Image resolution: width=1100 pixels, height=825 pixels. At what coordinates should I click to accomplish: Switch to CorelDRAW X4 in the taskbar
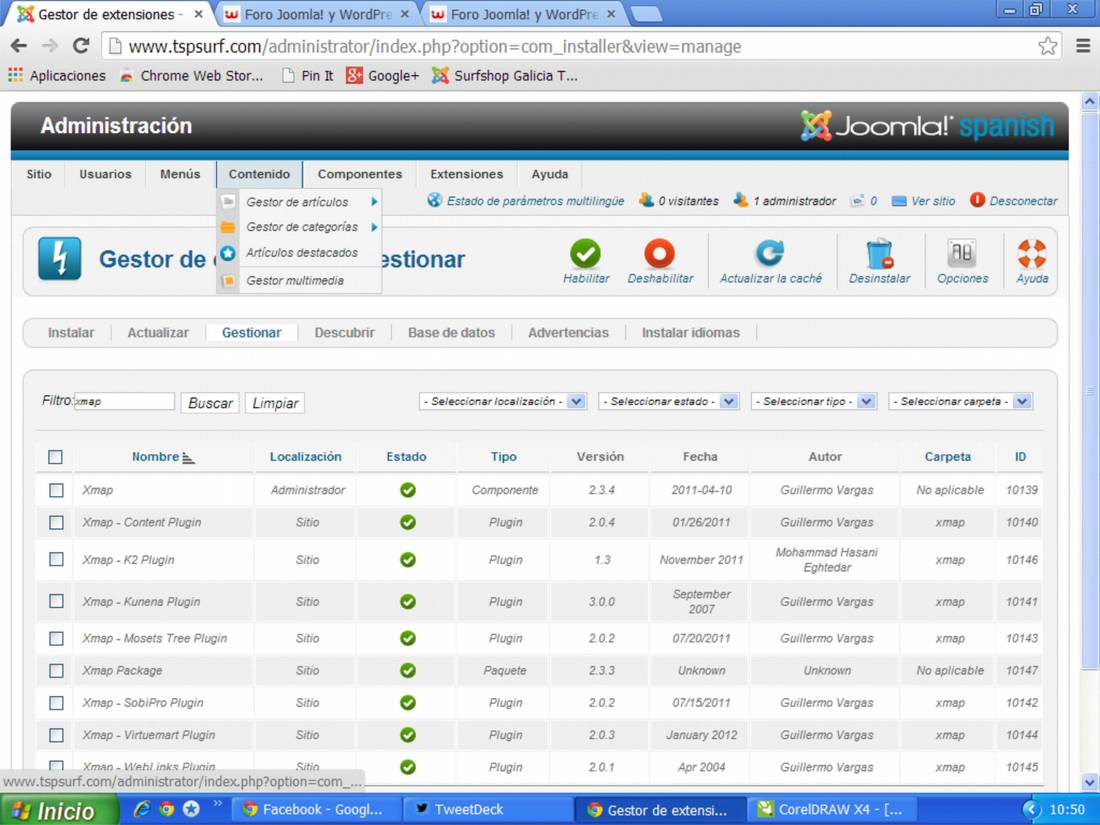pyautogui.click(x=833, y=810)
